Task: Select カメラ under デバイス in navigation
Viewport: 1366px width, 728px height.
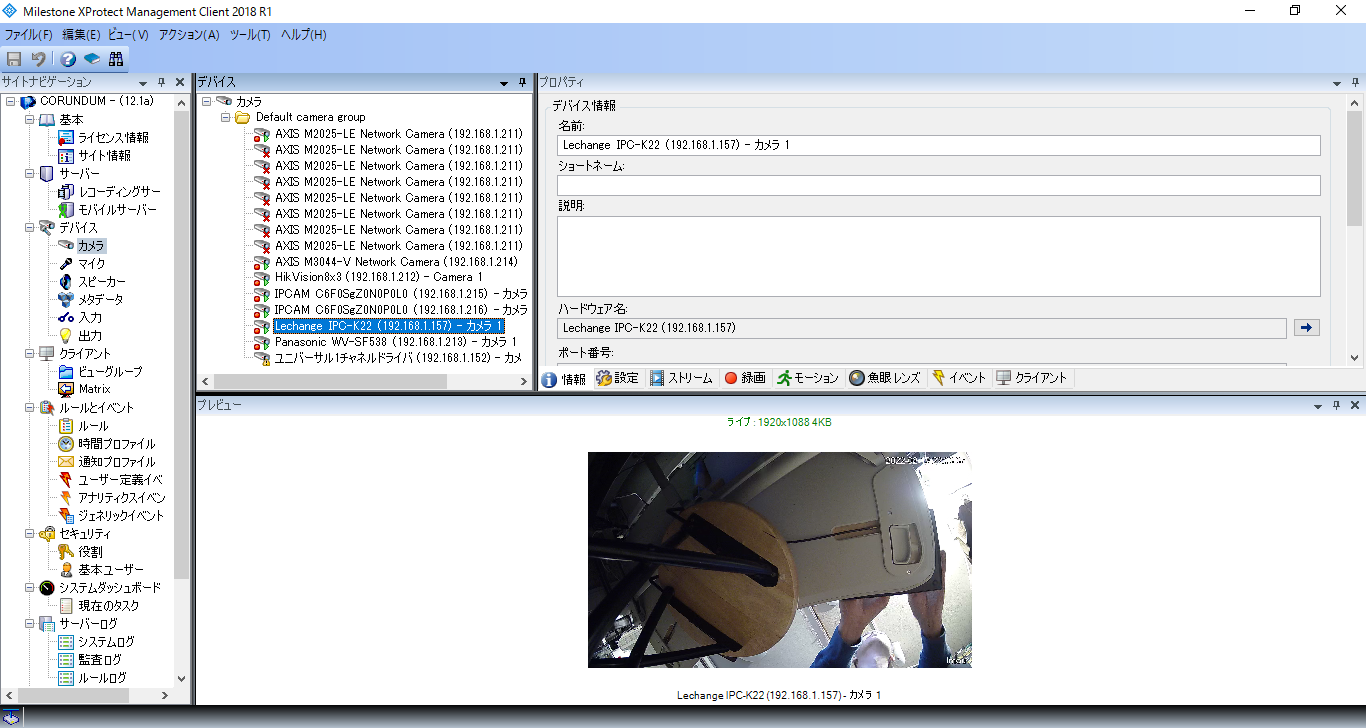Action: click(x=91, y=246)
